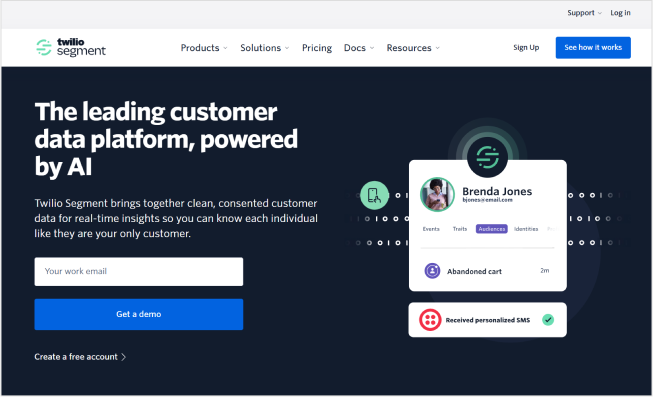Click the green checkmark on the SMS card
Image resolution: width=653 pixels, height=397 pixels.
click(x=548, y=320)
